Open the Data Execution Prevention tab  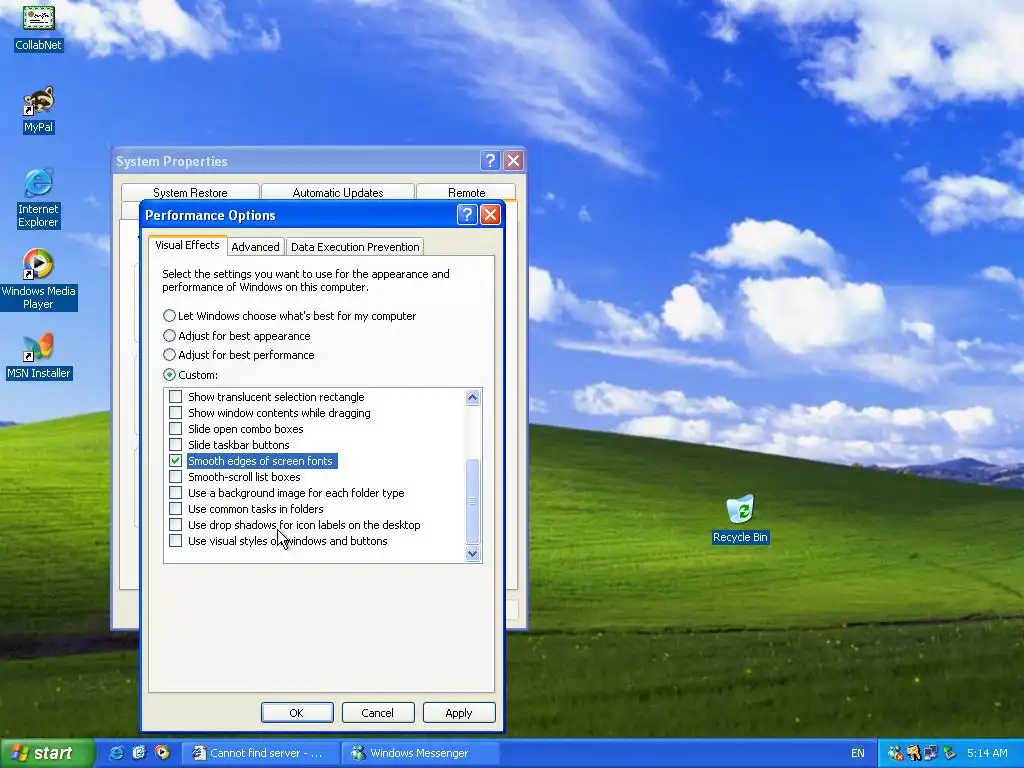(x=355, y=247)
